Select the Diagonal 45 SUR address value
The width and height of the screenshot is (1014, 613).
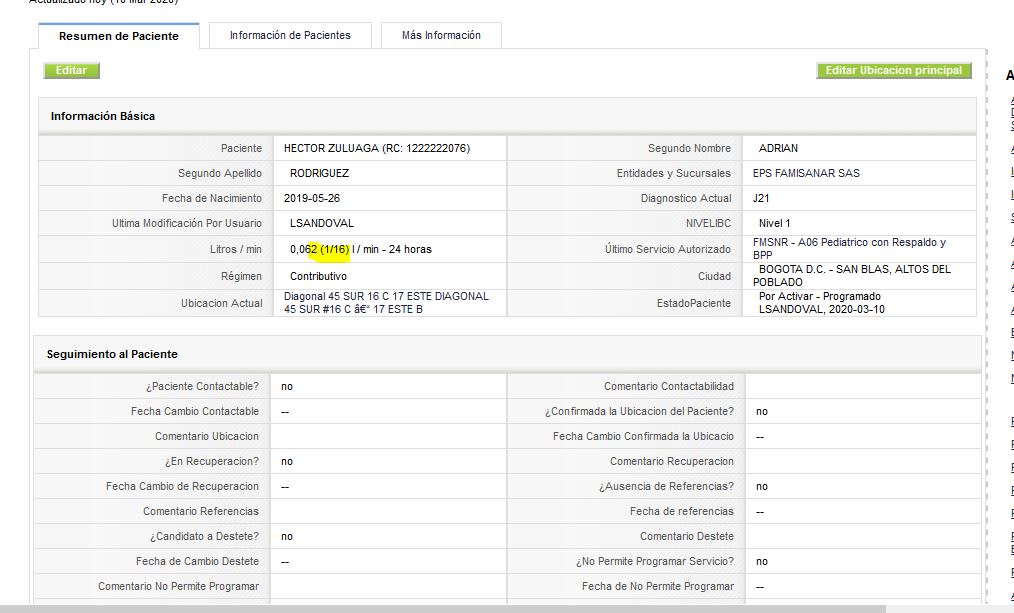[x=386, y=303]
